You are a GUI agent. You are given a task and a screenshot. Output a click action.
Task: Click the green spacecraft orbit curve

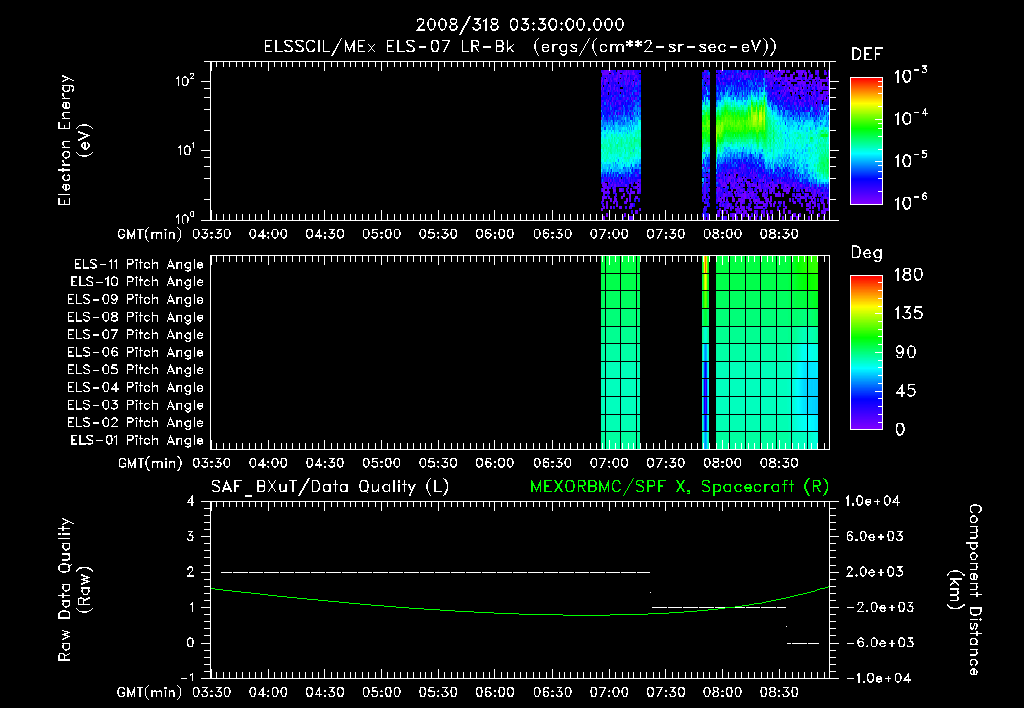pos(519,613)
